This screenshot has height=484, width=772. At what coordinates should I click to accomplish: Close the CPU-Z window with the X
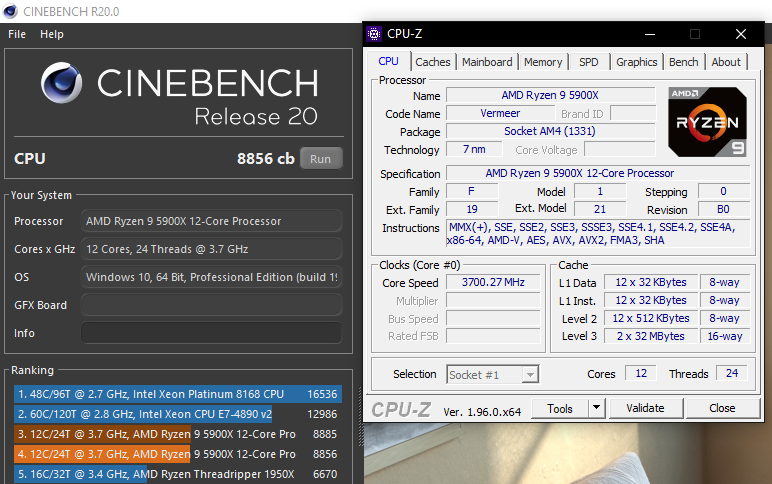(740, 34)
